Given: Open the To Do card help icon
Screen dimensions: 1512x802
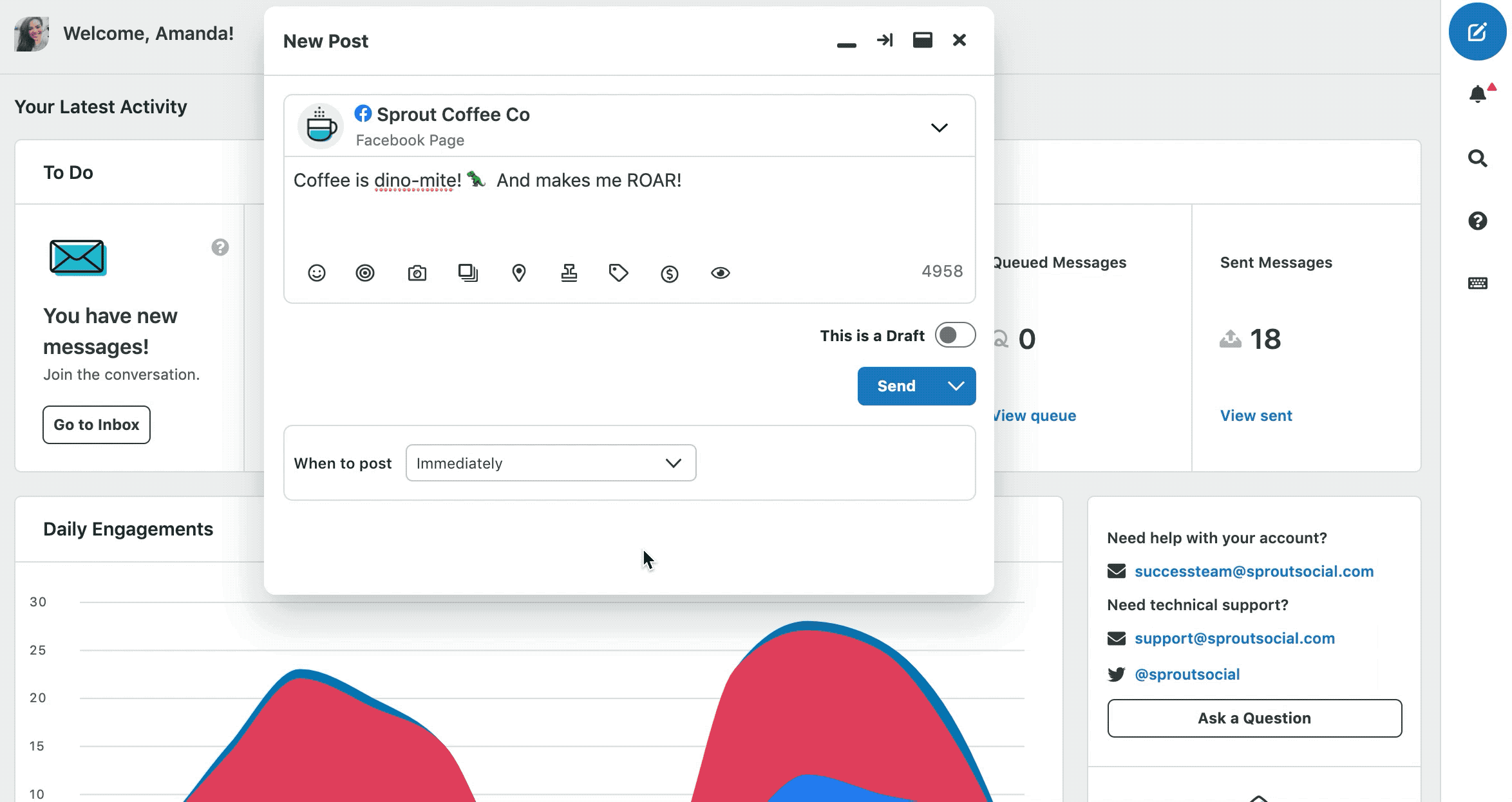Looking at the screenshot, I should point(220,247).
